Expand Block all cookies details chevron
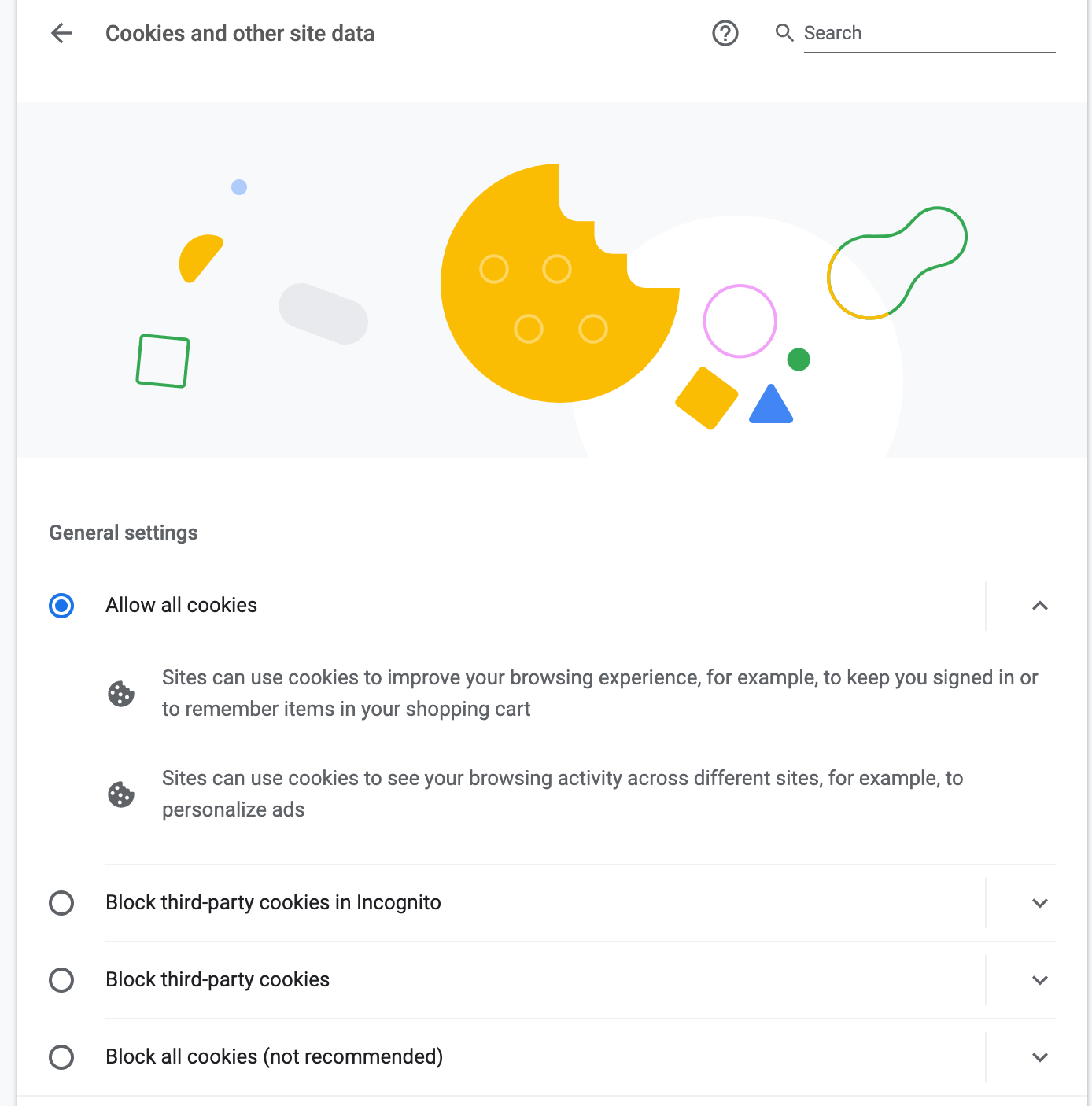The width and height of the screenshot is (1092, 1106). click(1039, 1057)
